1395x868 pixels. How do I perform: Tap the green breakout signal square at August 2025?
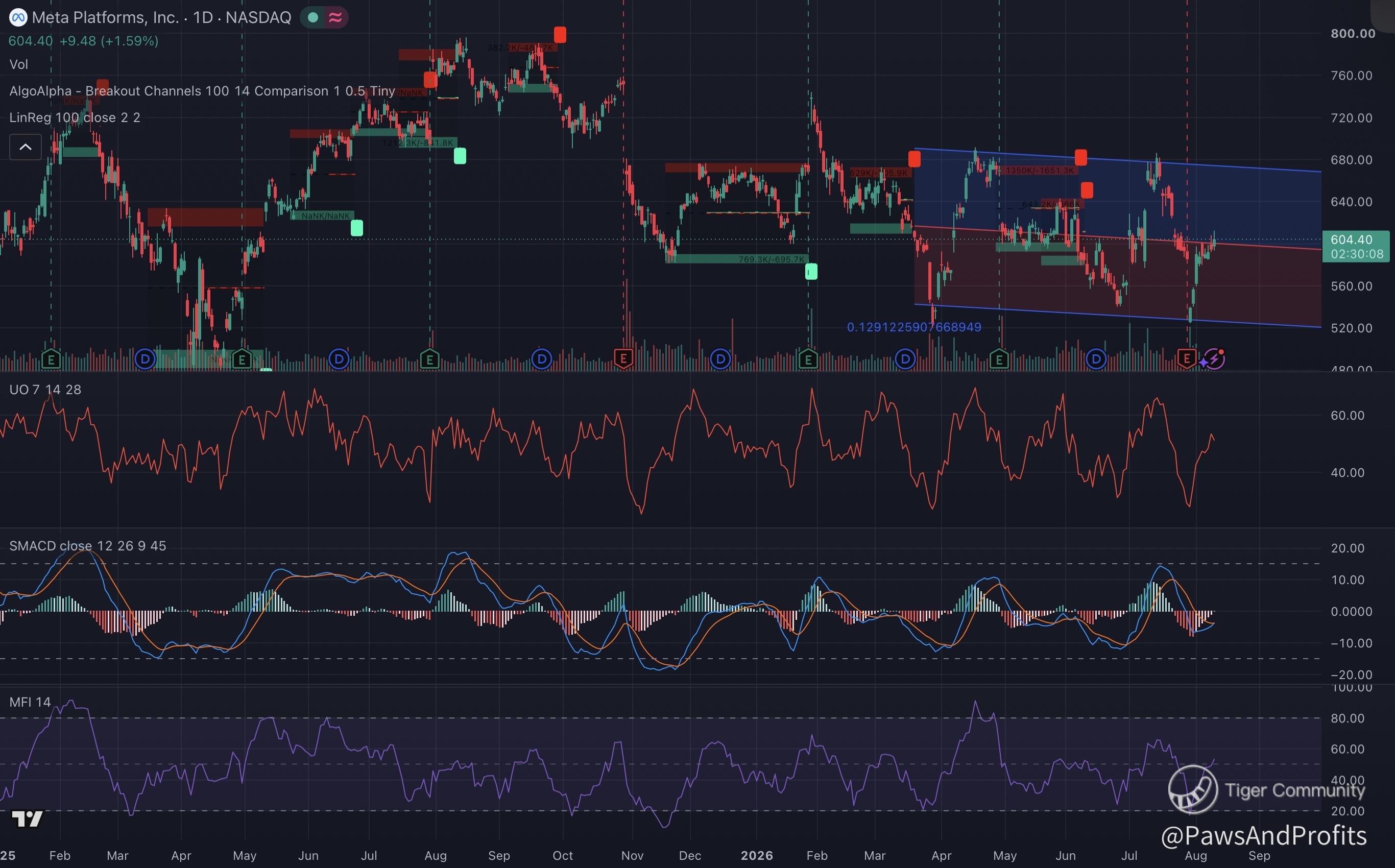[x=460, y=156]
